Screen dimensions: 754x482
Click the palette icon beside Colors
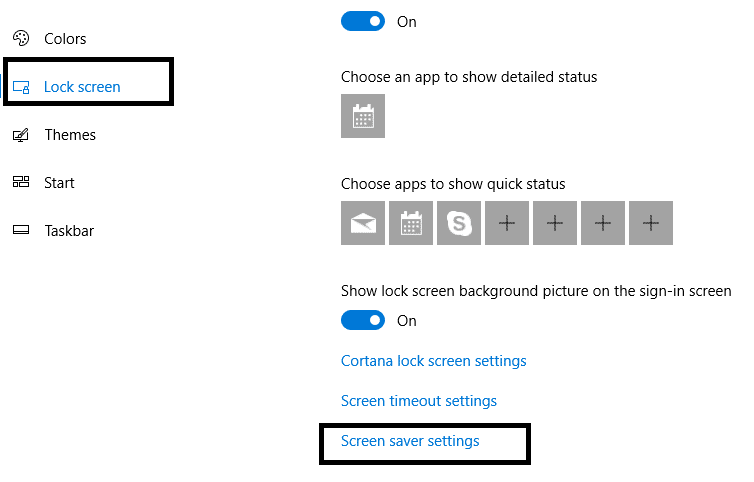tap(20, 39)
